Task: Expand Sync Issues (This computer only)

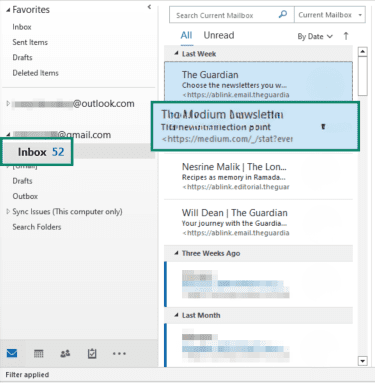Action: [x=8, y=211]
